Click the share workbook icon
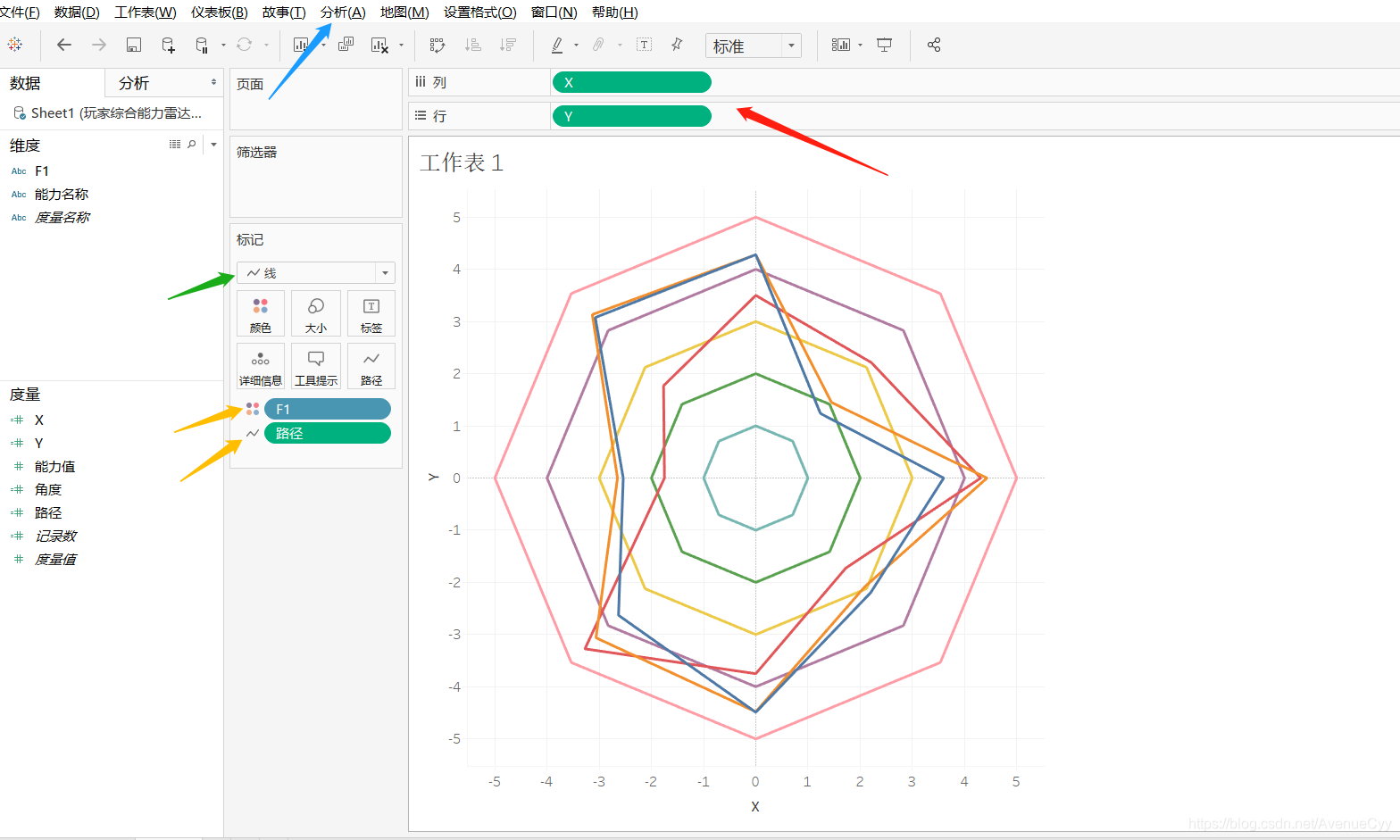The image size is (1400, 840). (934, 45)
